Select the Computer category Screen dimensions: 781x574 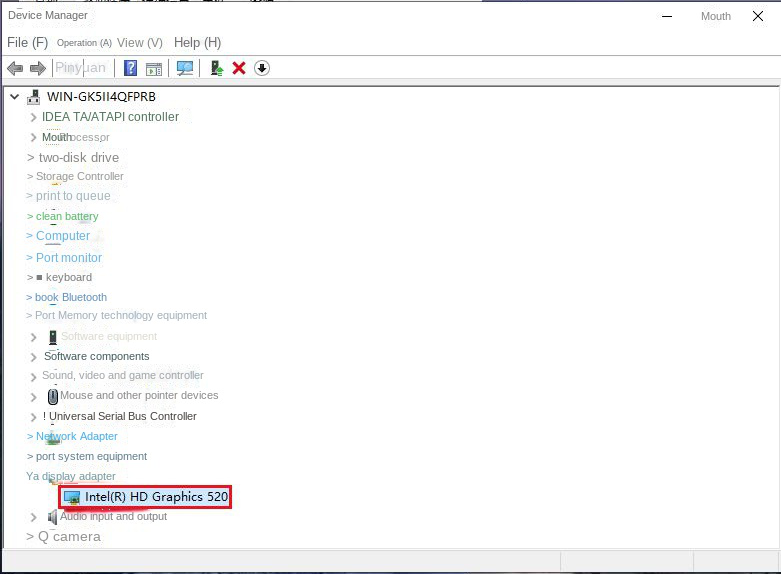[x=63, y=236]
